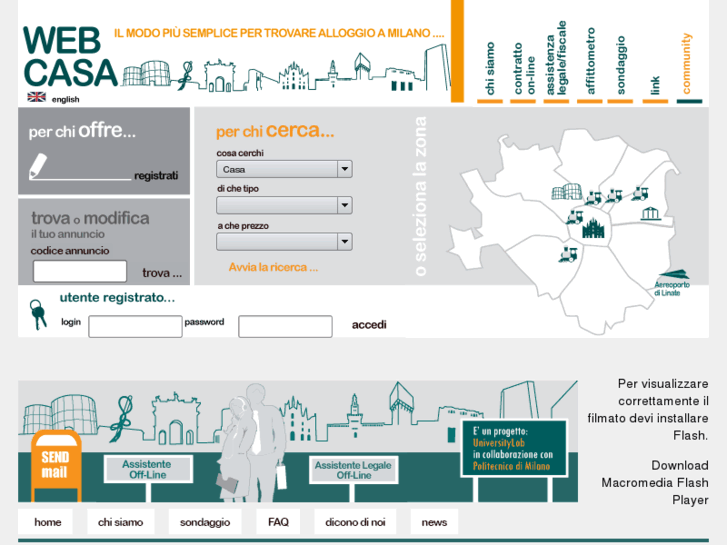Click the utente registrato... heading
This screenshot has width=727, height=545.
click(x=117, y=297)
